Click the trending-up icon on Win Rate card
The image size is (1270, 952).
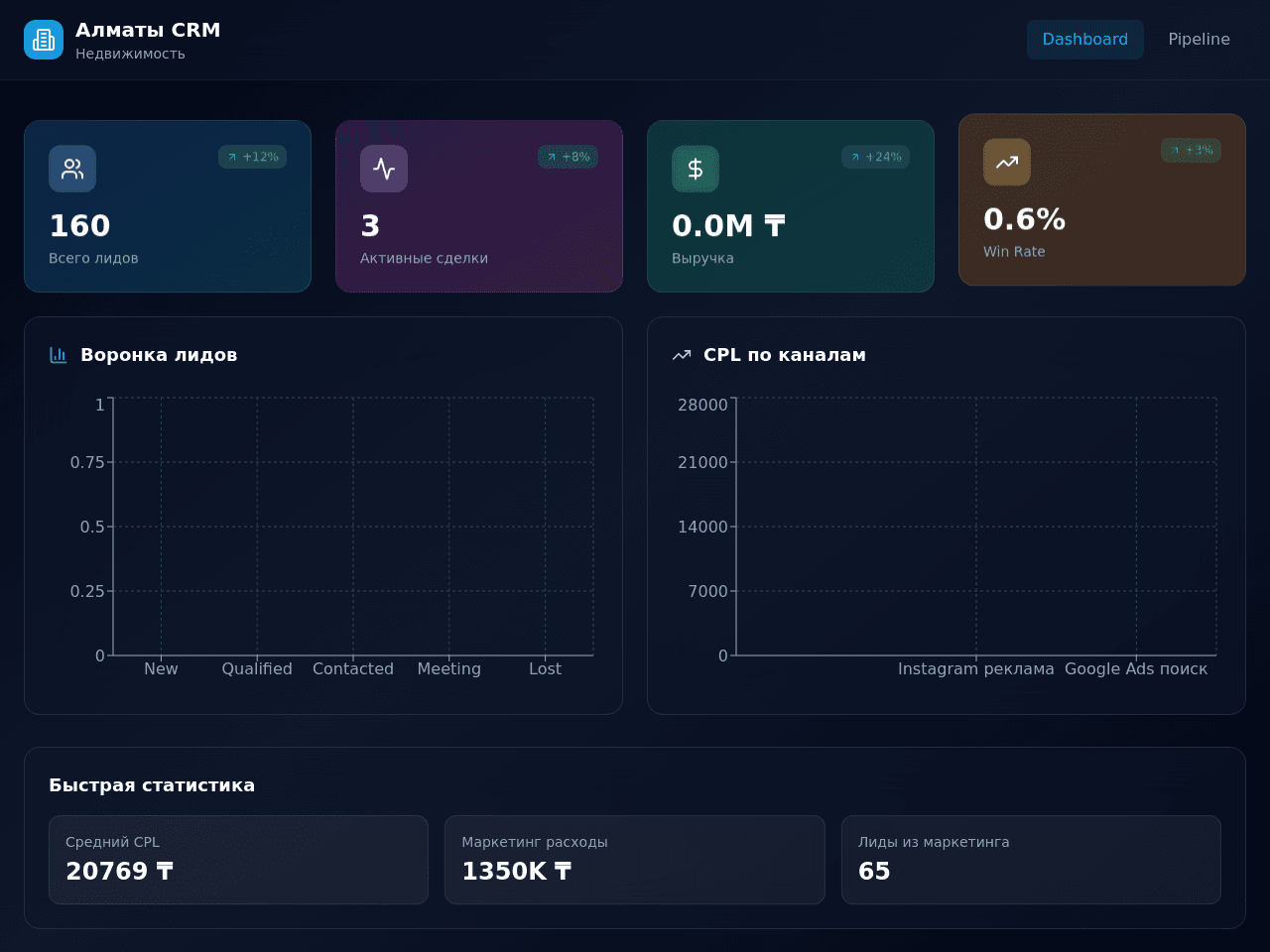point(1007,162)
